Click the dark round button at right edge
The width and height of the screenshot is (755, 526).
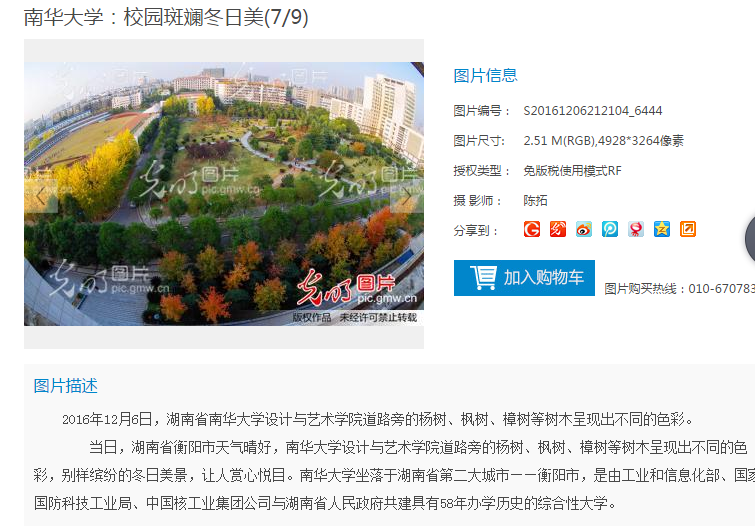pos(750,240)
